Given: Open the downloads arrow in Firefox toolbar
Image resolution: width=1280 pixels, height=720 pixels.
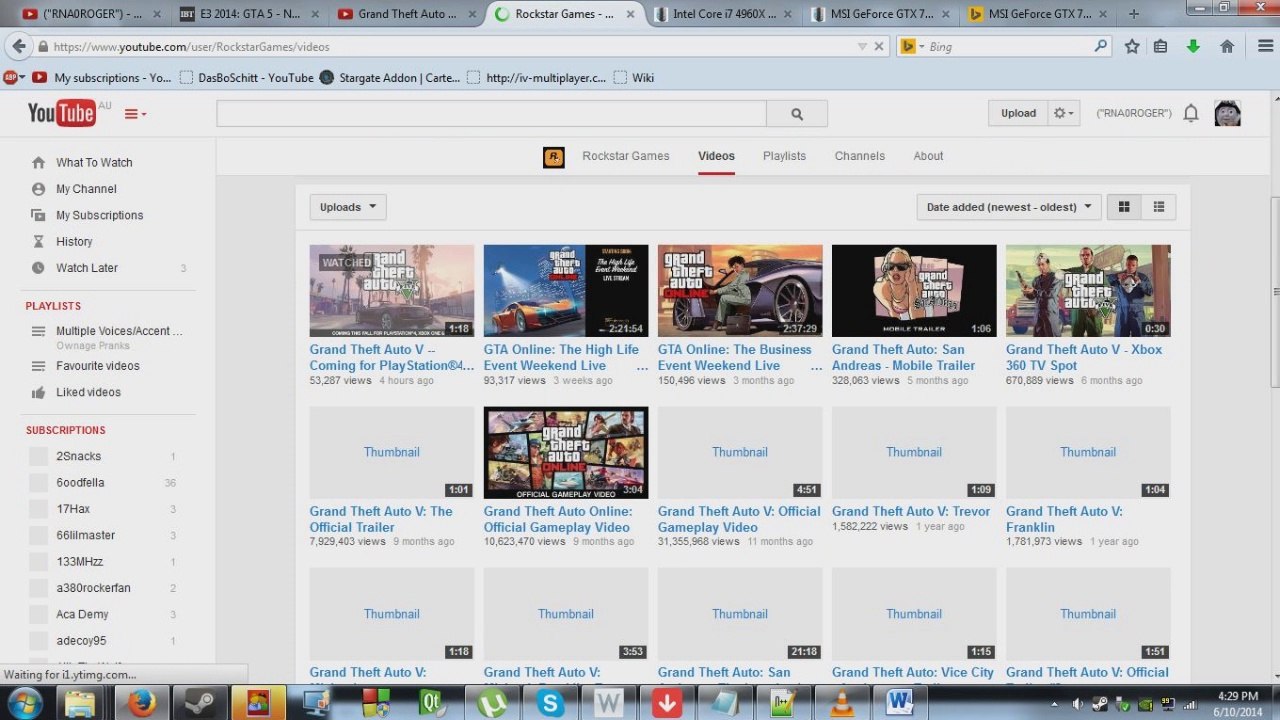Looking at the screenshot, I should point(1193,46).
